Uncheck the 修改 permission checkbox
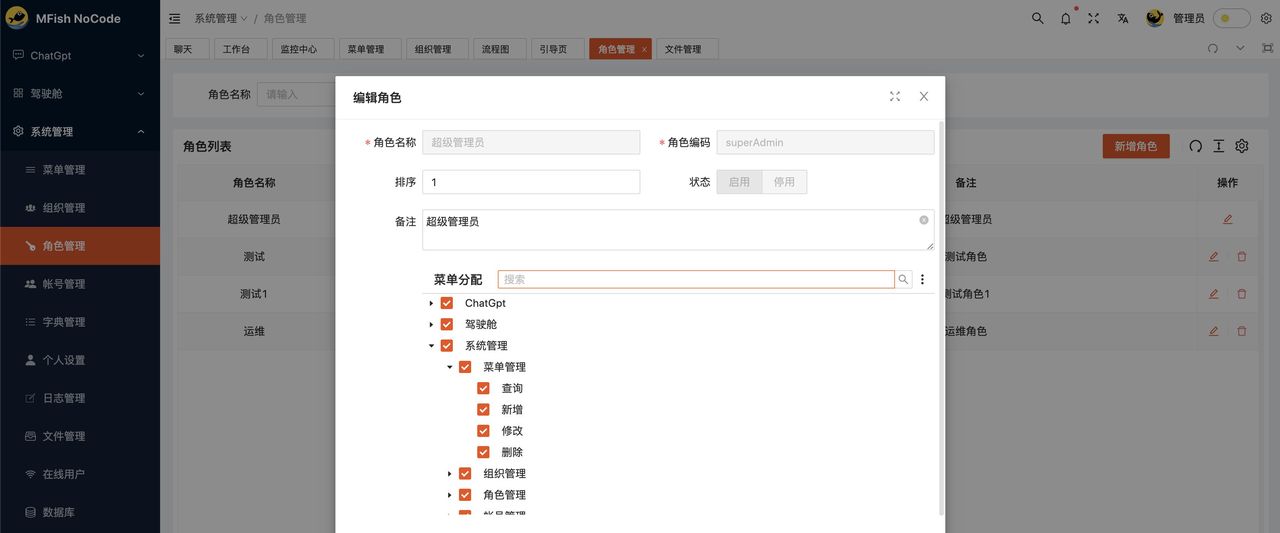The image size is (1280, 533). click(484, 431)
